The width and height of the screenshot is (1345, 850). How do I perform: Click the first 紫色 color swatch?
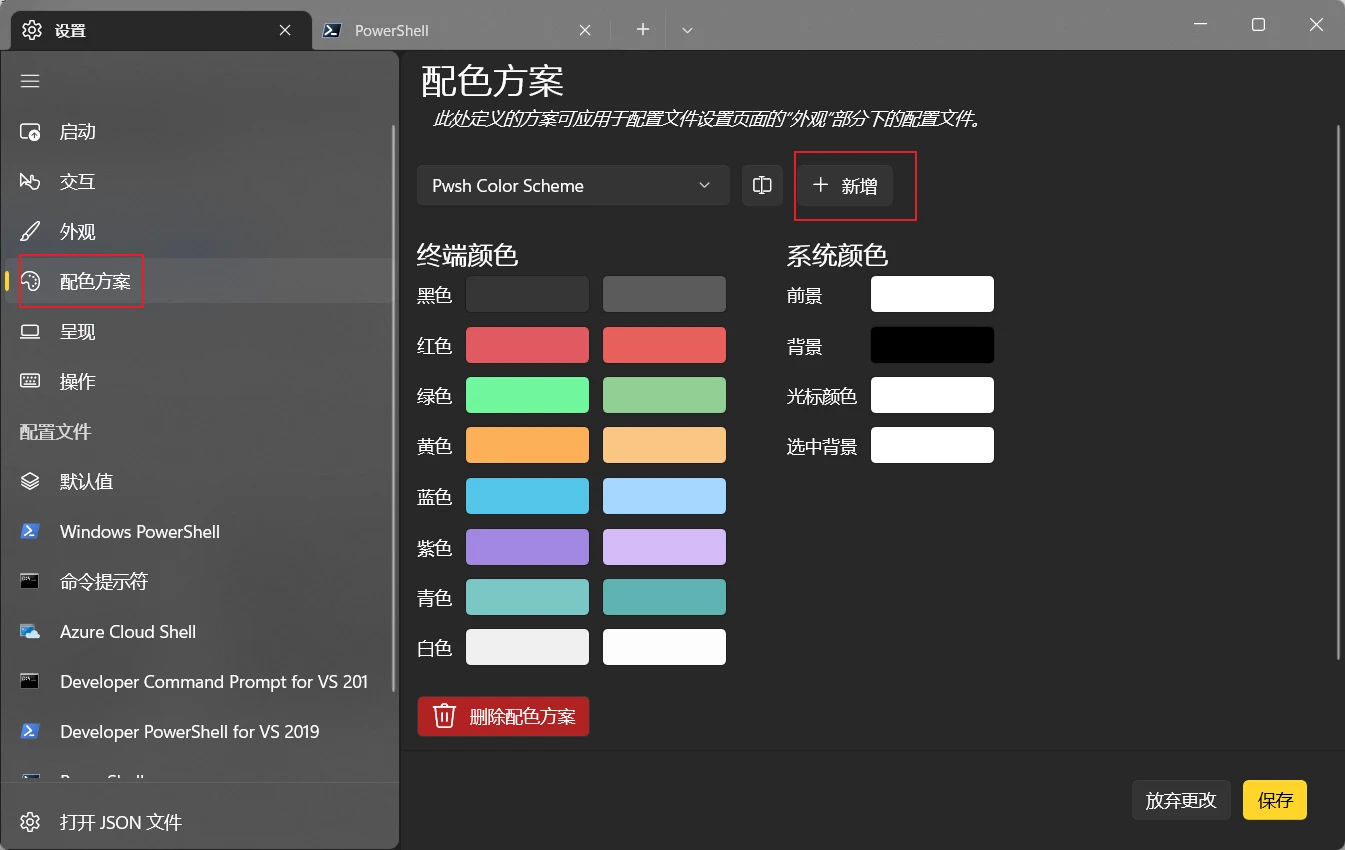coord(527,547)
